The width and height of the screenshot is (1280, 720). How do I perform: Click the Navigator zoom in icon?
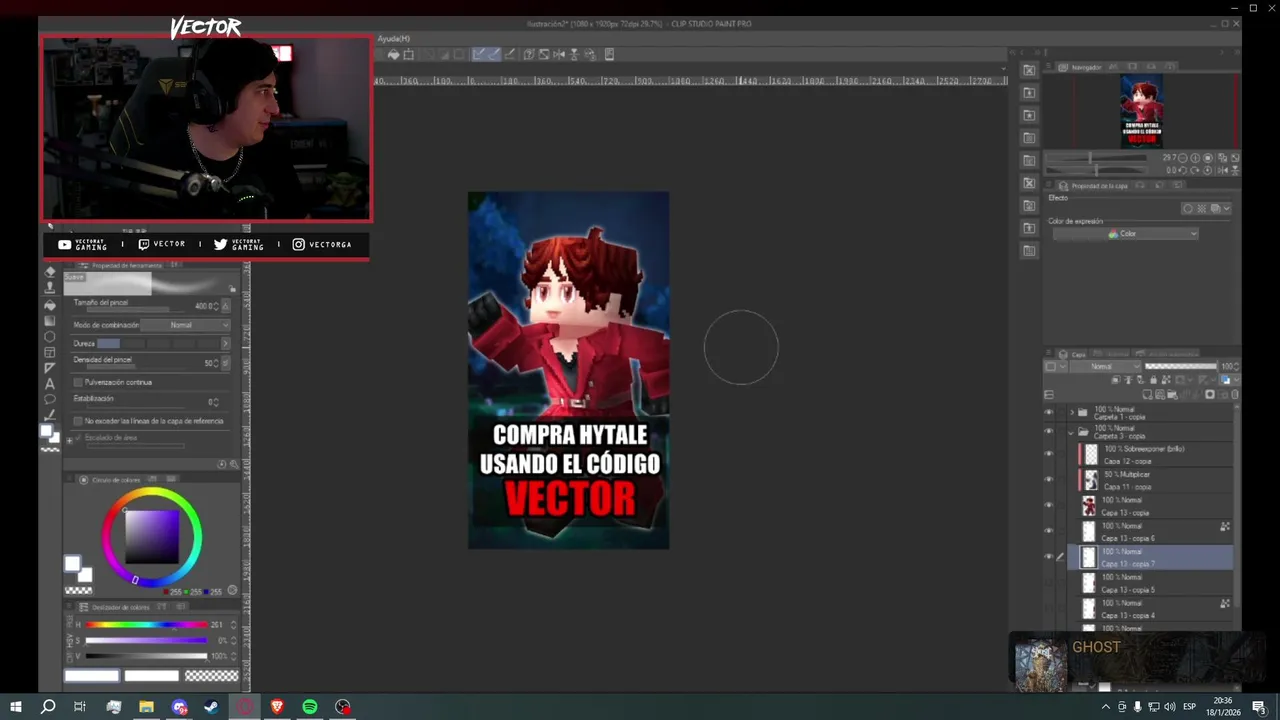pos(1196,158)
